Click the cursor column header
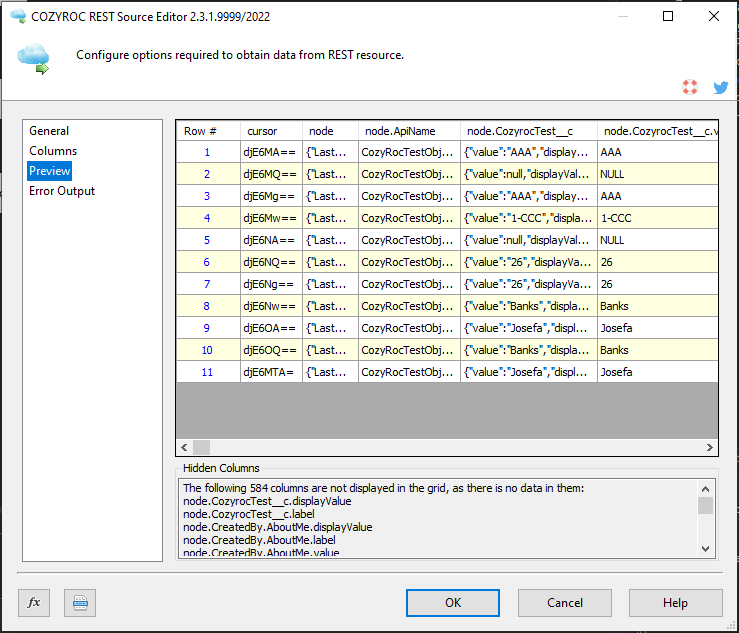The image size is (739, 633). (262, 131)
